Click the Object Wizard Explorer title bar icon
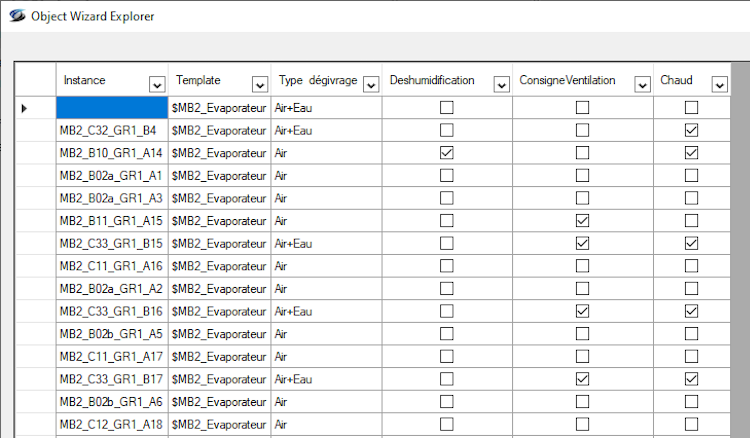 coord(14,17)
